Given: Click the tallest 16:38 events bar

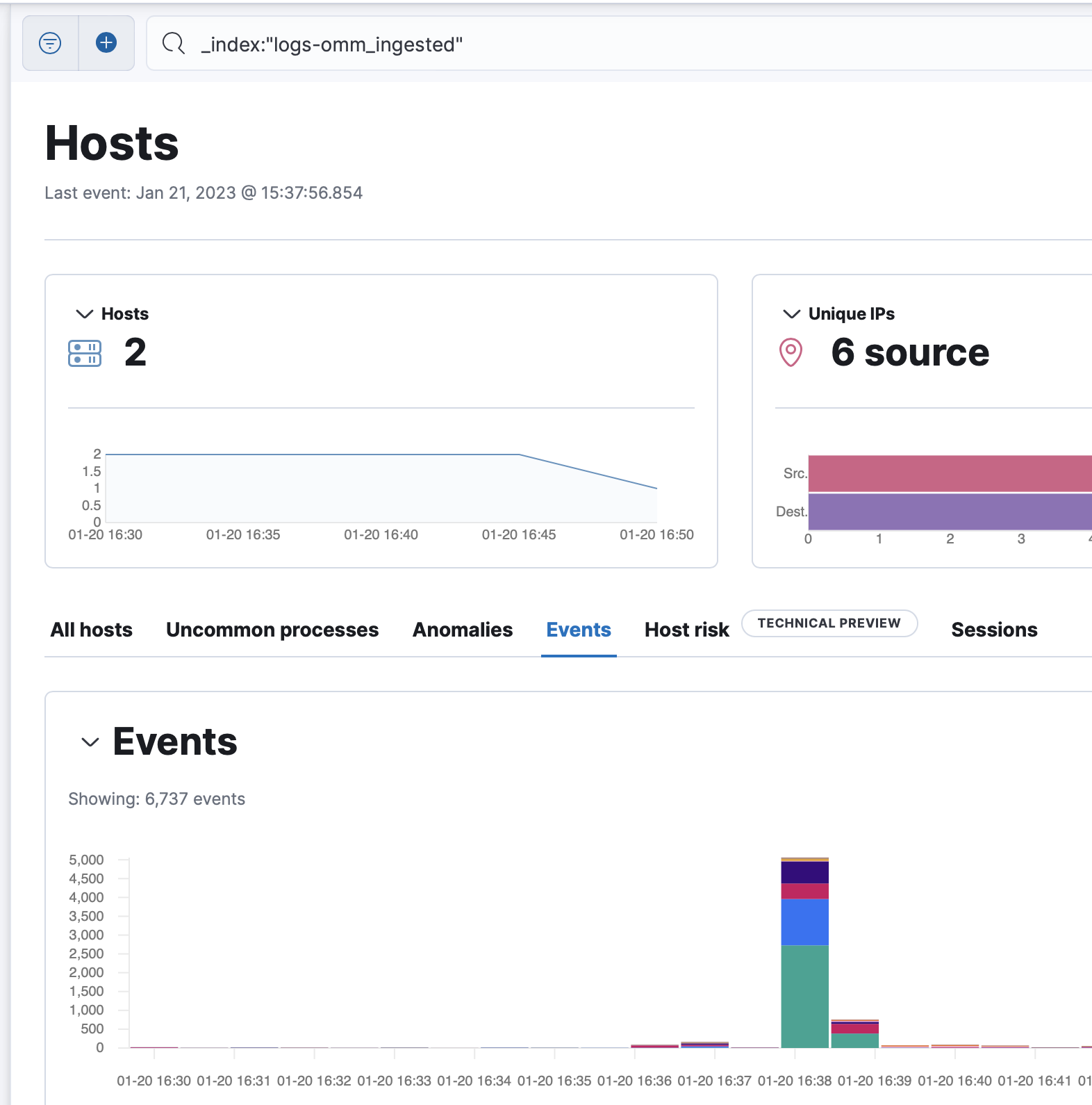Looking at the screenshot, I should [x=804, y=953].
